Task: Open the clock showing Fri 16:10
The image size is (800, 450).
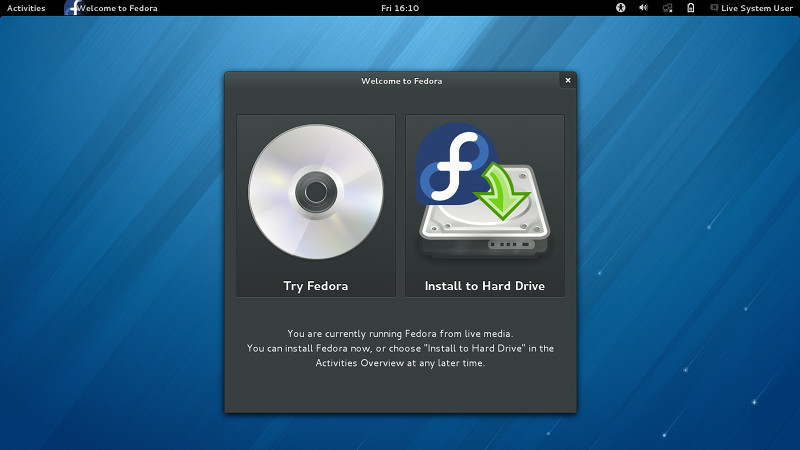Action: point(400,8)
